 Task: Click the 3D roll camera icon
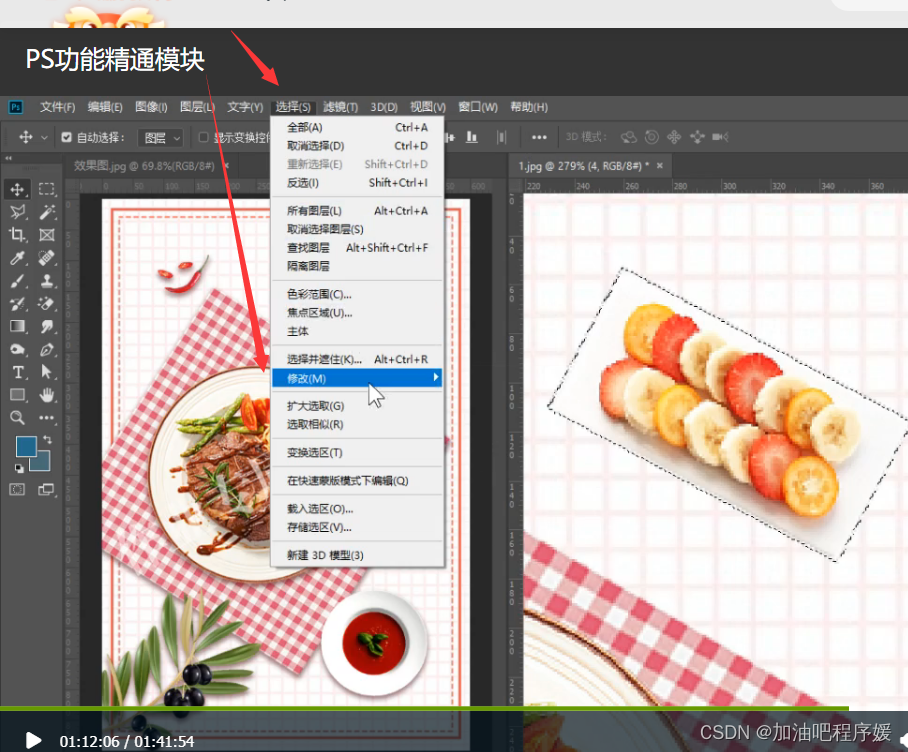point(651,137)
